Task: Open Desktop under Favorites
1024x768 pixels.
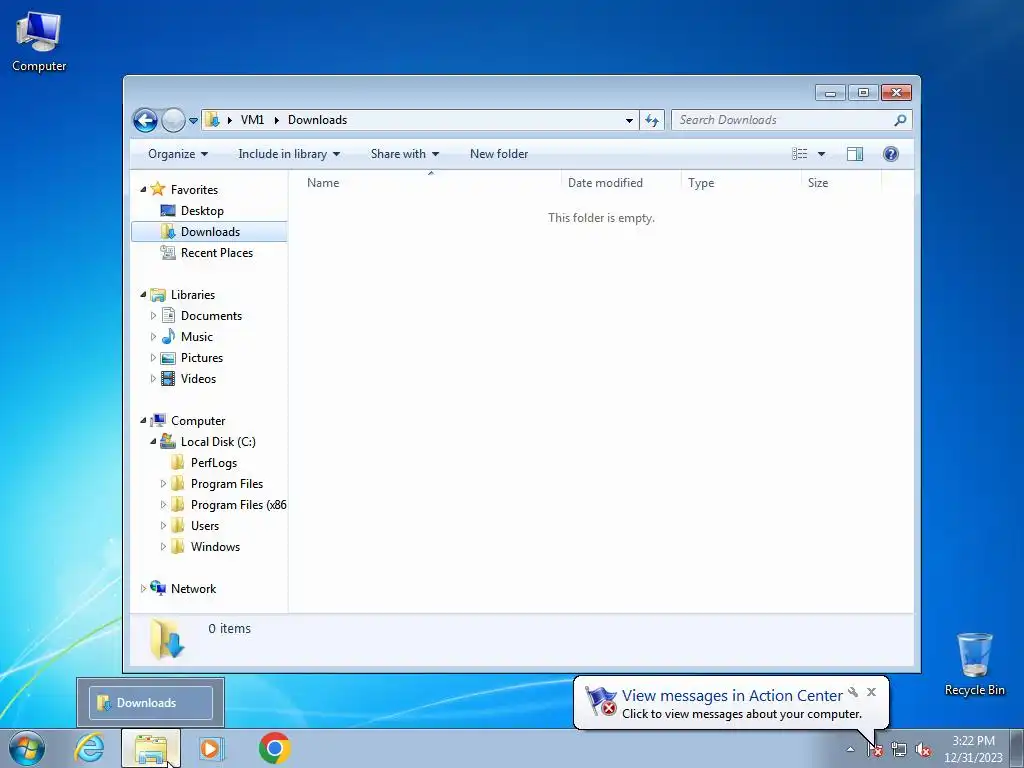Action: [x=202, y=211]
